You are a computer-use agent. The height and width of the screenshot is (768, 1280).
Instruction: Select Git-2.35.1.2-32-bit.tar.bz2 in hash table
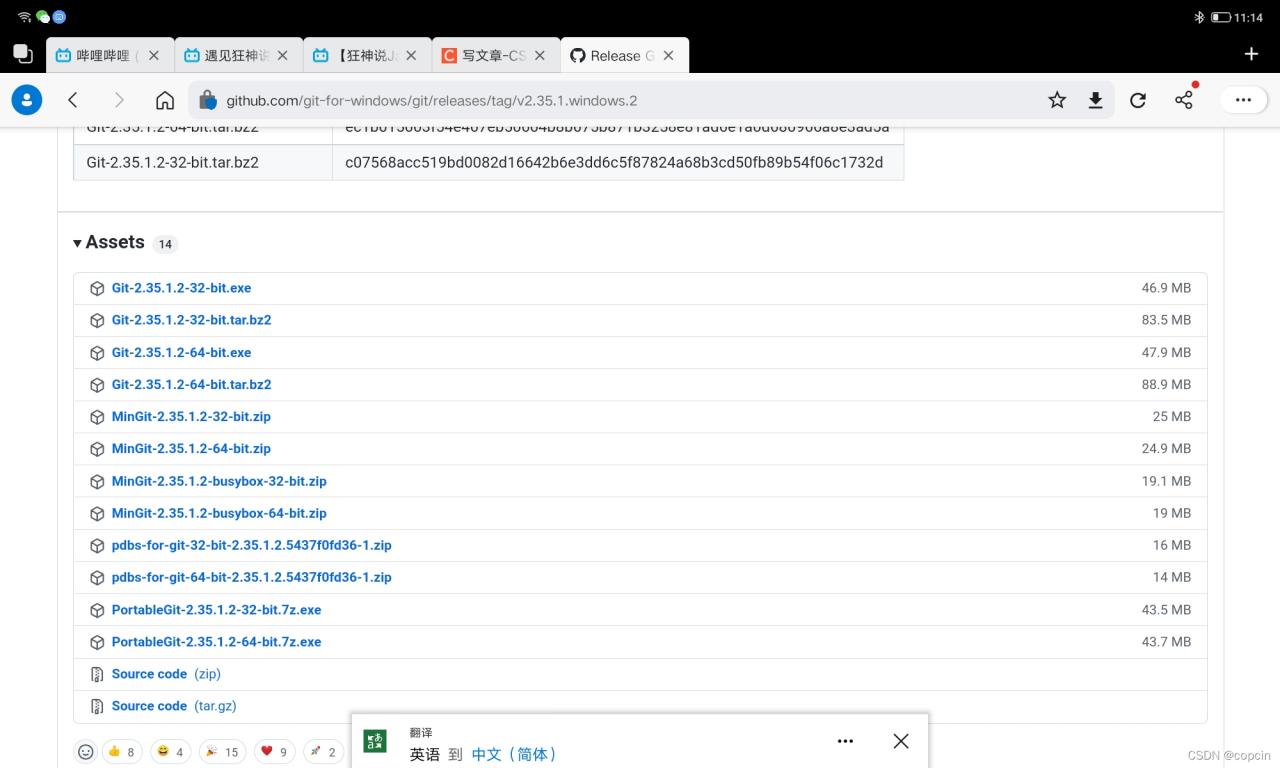click(173, 162)
